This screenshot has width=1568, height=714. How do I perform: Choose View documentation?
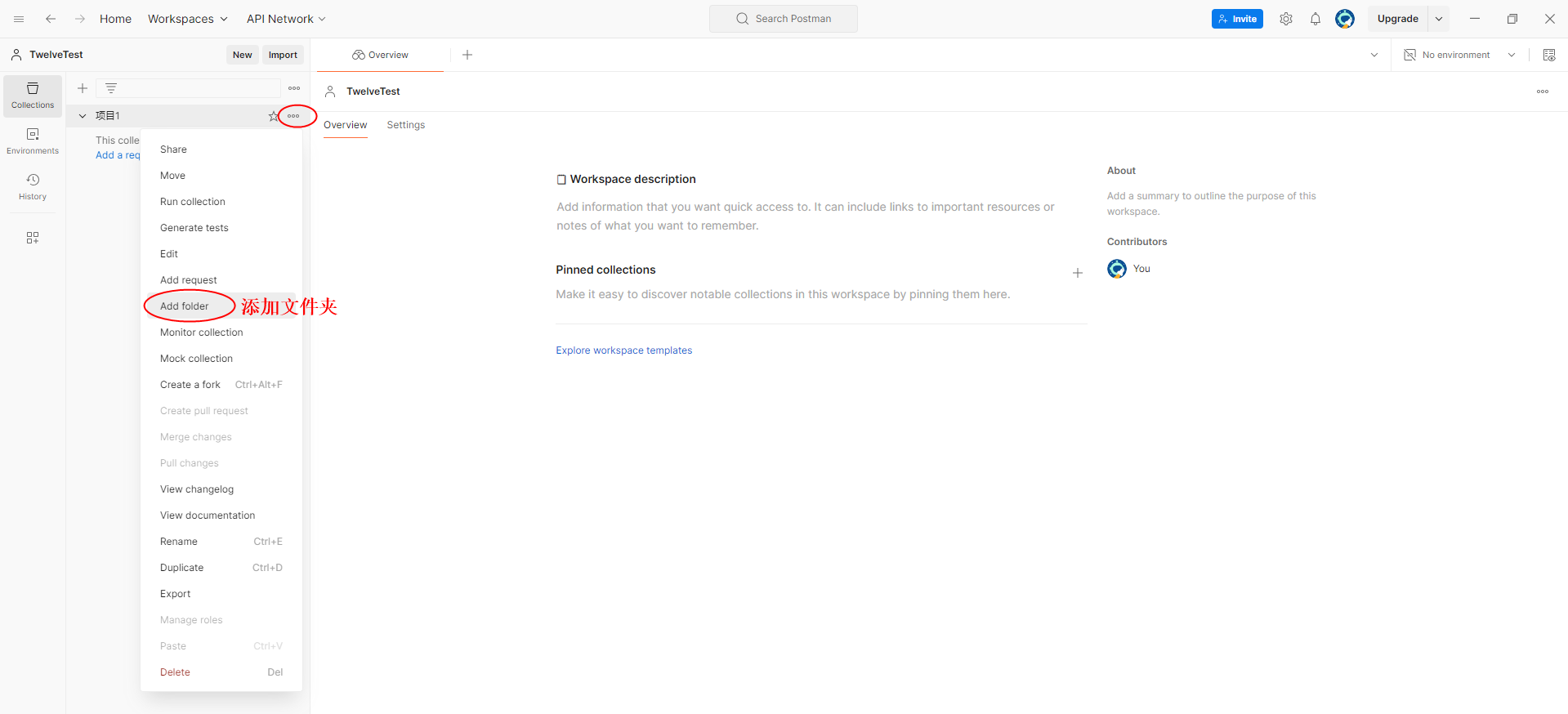coord(221,515)
